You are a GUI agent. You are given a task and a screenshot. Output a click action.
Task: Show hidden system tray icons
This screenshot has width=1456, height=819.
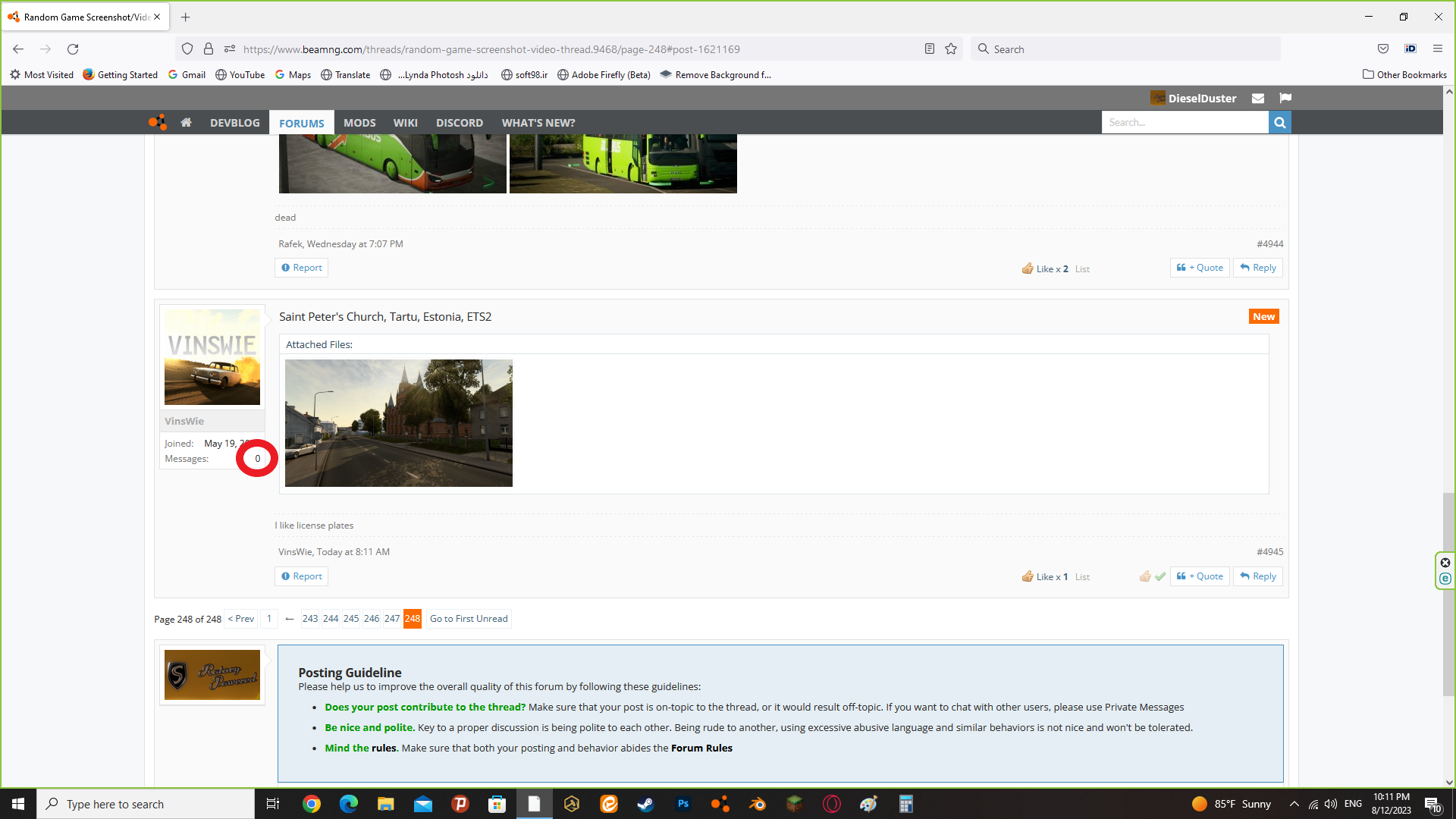click(1294, 804)
